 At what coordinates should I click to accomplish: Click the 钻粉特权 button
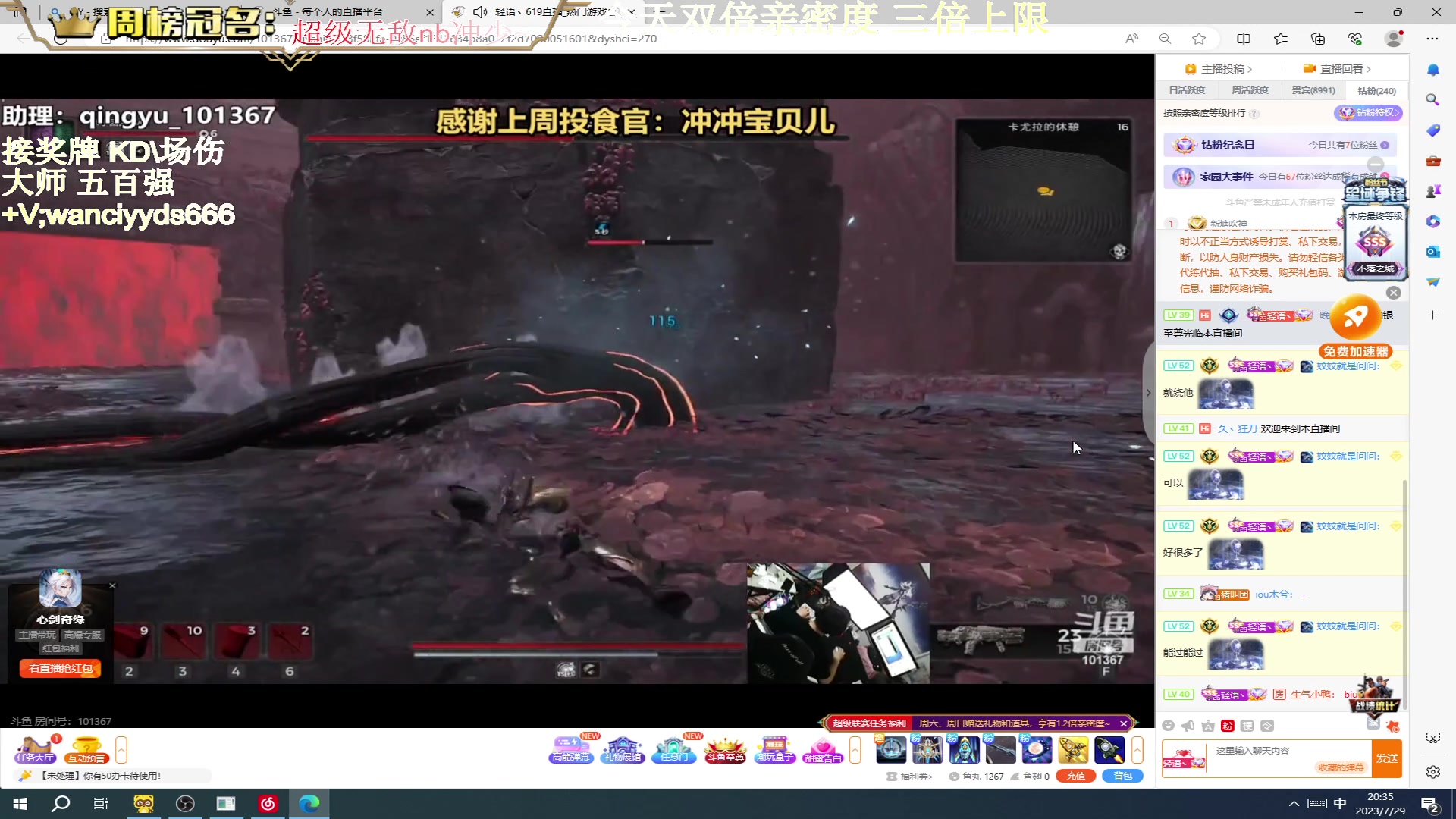click(x=1368, y=113)
